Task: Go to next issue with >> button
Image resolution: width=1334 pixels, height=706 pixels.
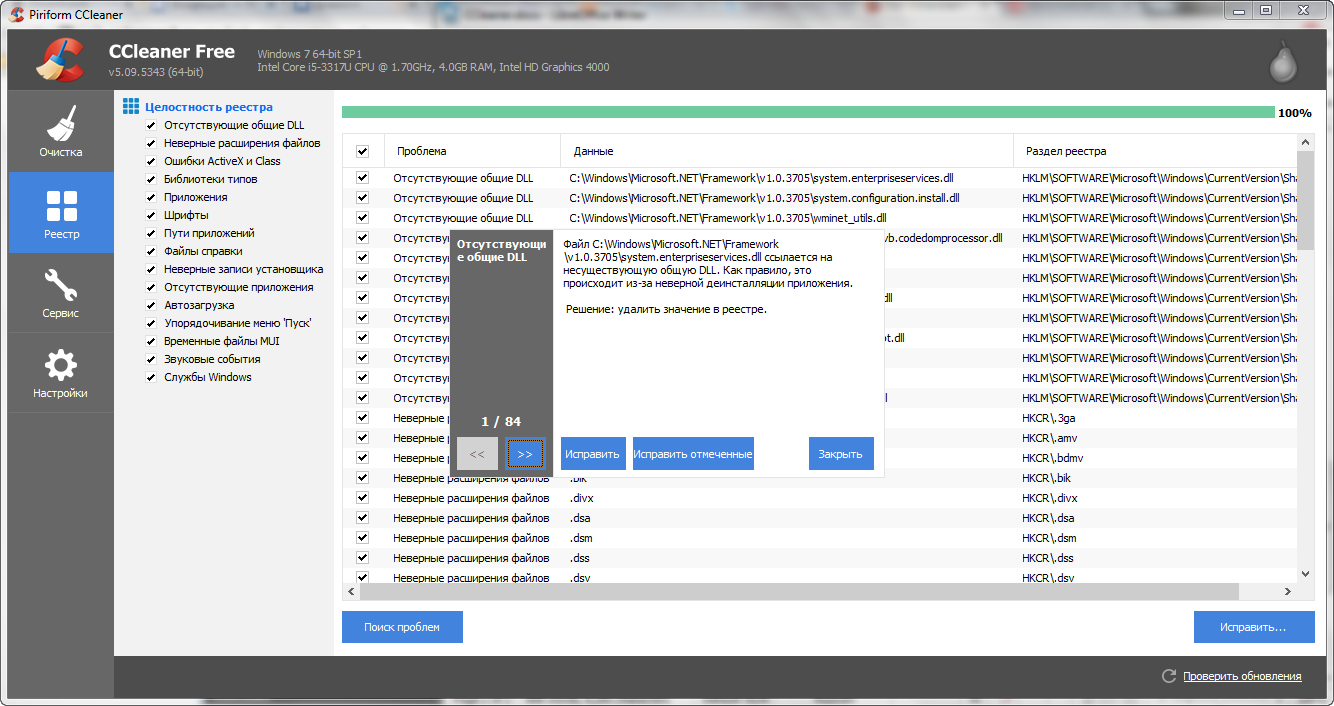Action: coord(525,454)
